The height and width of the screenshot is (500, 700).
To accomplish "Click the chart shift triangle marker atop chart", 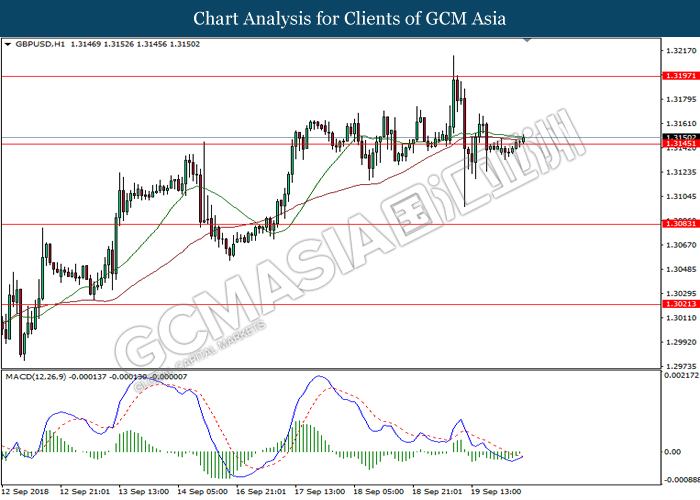I will click(x=527, y=40).
